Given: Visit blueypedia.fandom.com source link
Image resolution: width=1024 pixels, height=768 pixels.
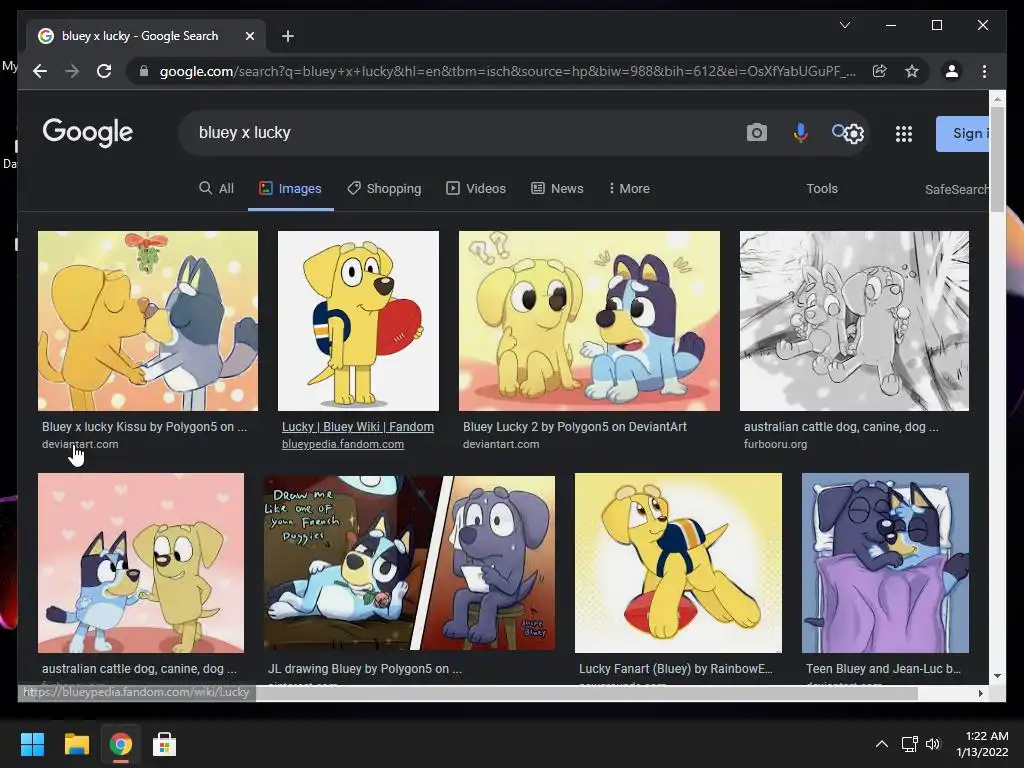Looking at the screenshot, I should (x=343, y=444).
